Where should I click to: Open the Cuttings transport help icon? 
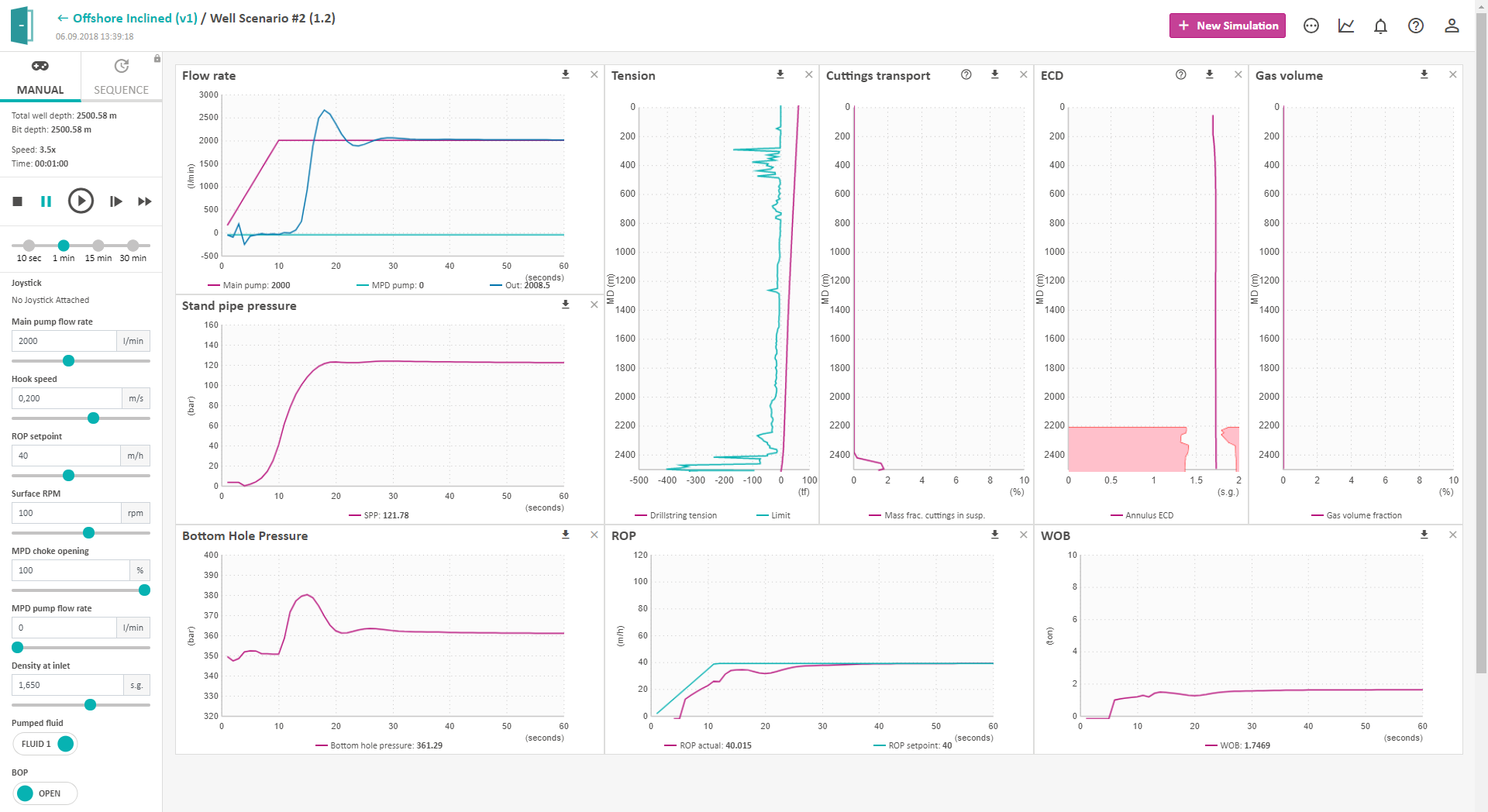click(966, 75)
